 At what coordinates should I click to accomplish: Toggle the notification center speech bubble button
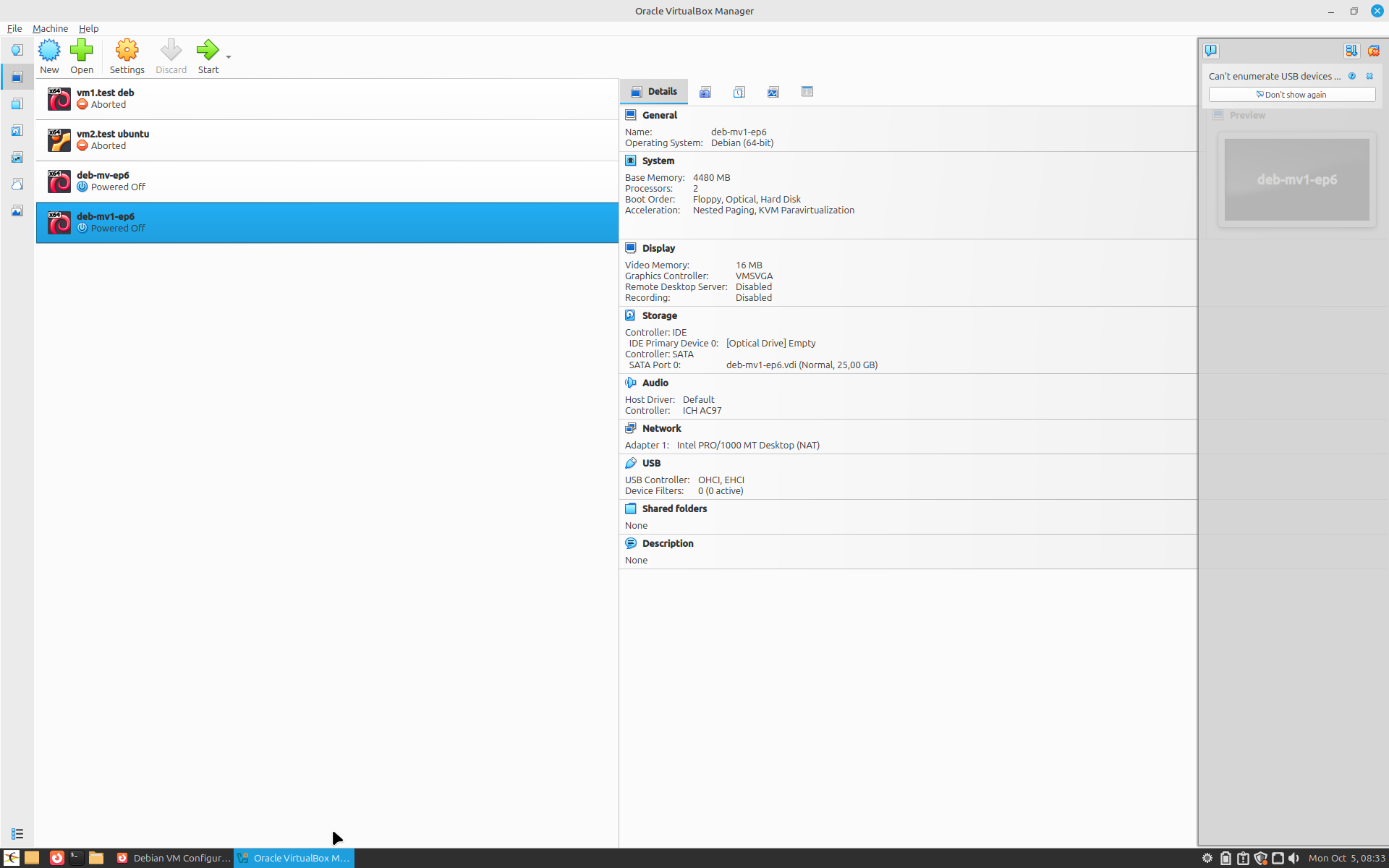click(x=1211, y=51)
